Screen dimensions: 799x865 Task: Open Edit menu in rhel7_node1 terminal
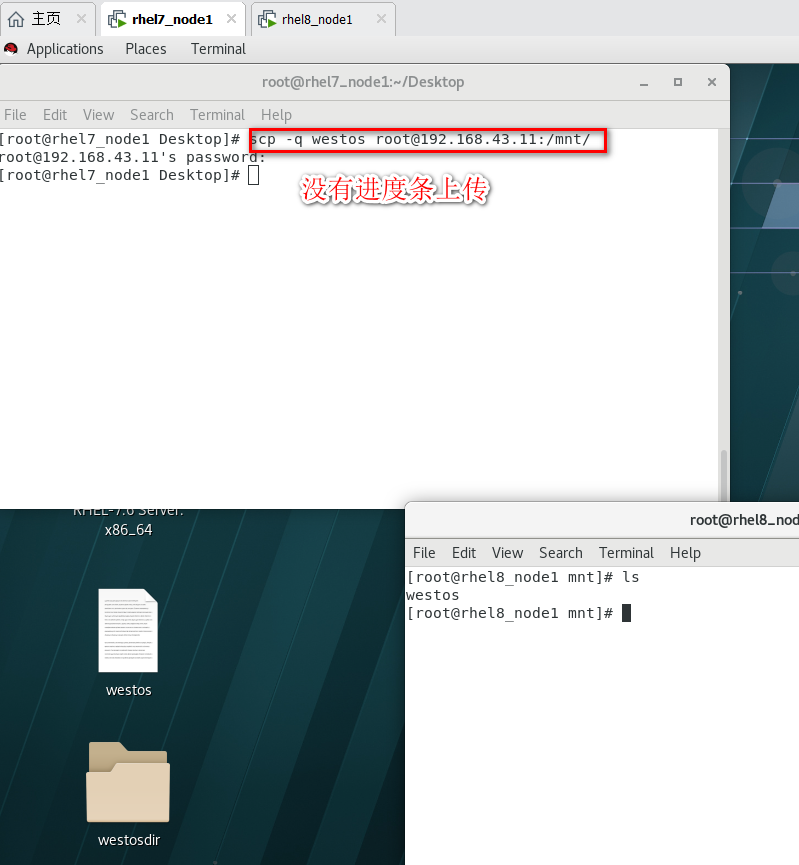(55, 115)
